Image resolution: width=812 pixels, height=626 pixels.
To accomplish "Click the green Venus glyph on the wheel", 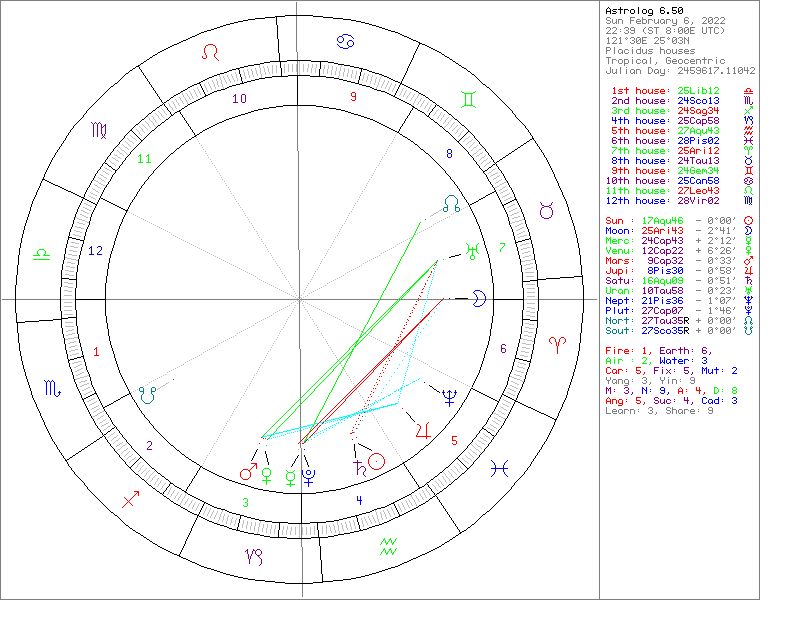I will tap(266, 476).
